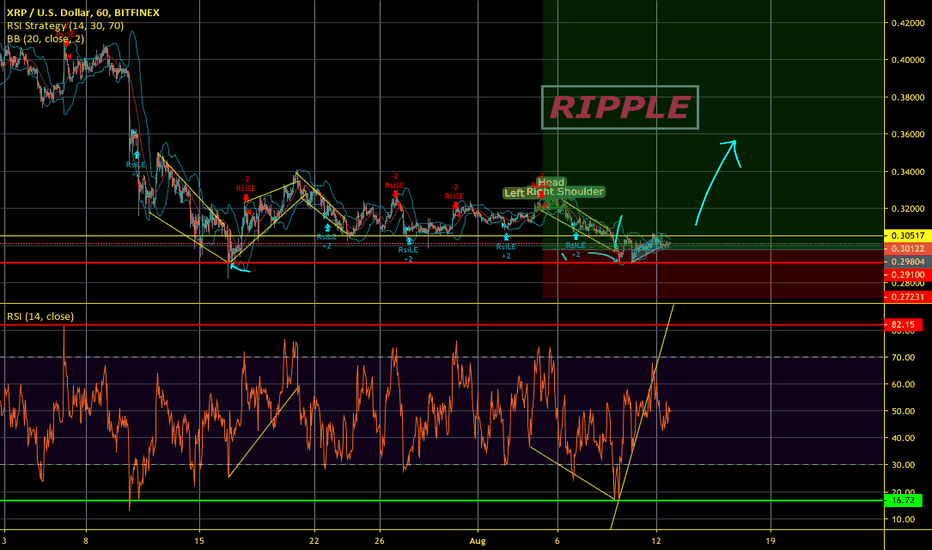932x550 pixels.
Task: Click the RSI (14, close) pane label
Action: pyautogui.click(x=40, y=316)
